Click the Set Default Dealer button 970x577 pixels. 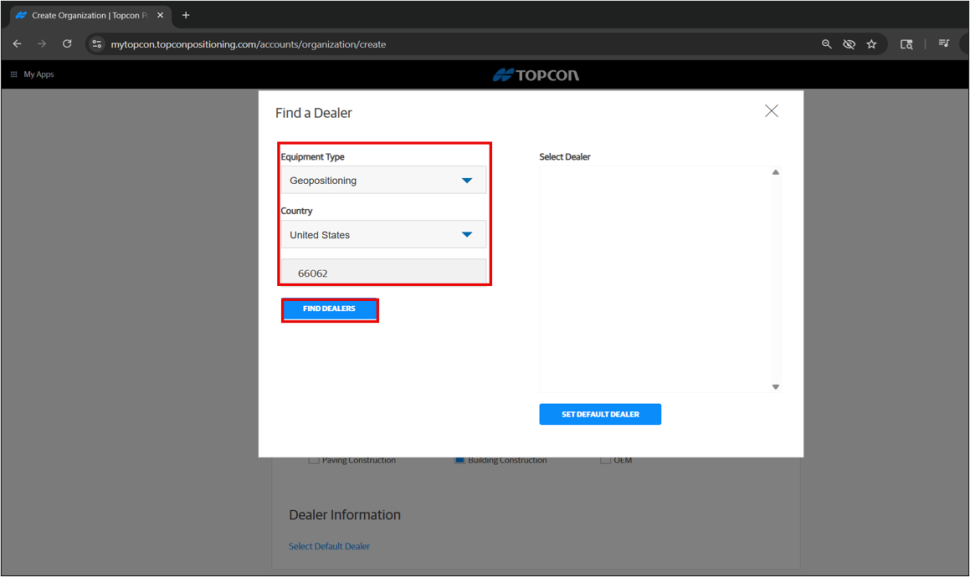coord(600,414)
